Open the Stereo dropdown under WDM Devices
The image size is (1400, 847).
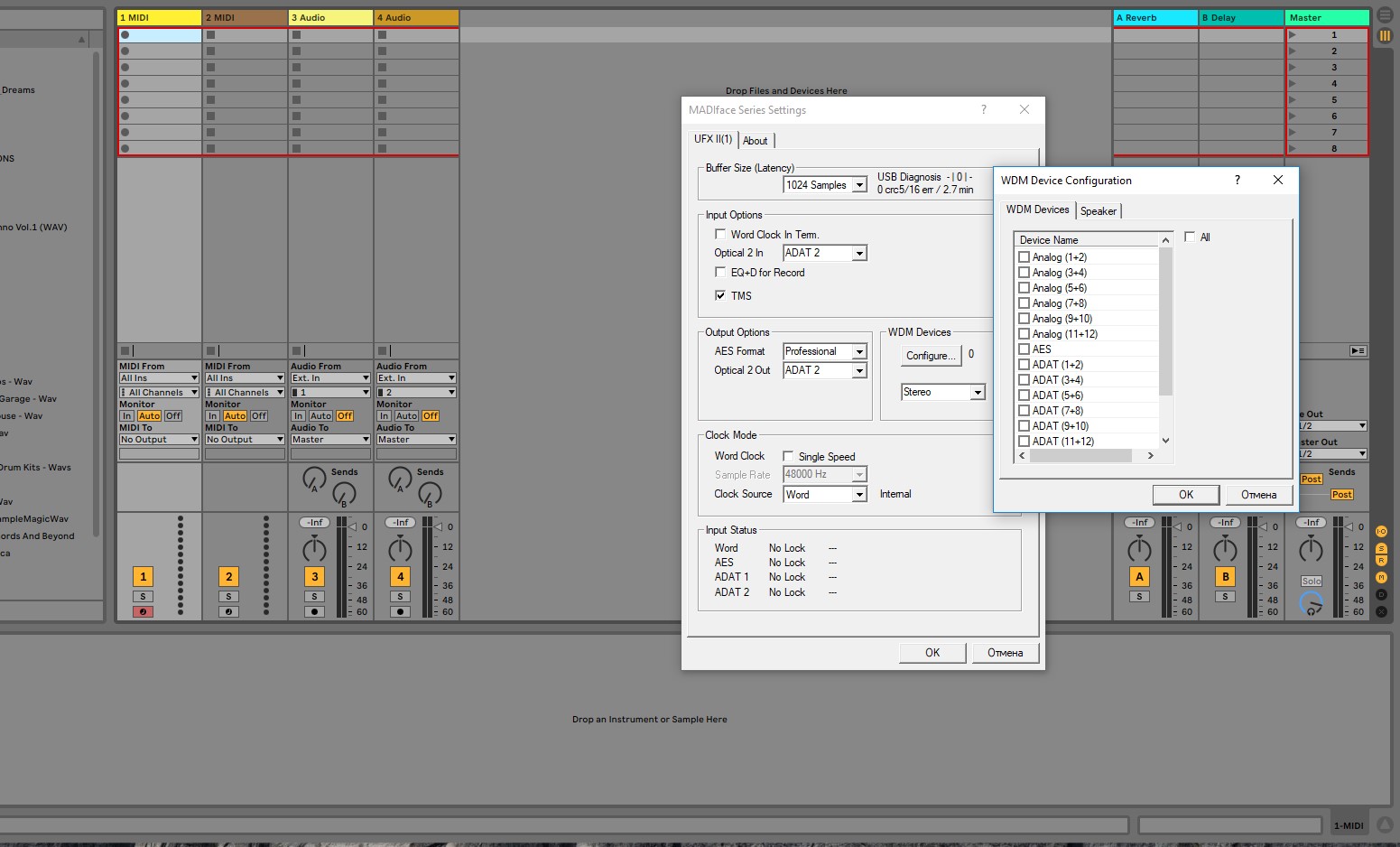(943, 392)
